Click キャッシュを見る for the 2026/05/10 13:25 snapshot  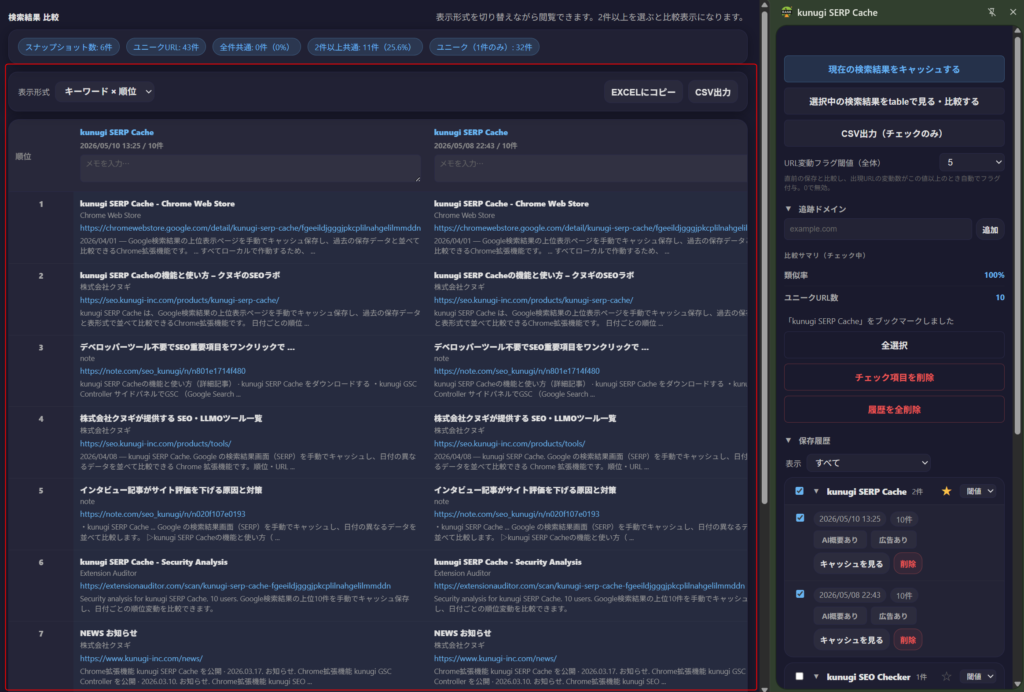[x=851, y=563]
